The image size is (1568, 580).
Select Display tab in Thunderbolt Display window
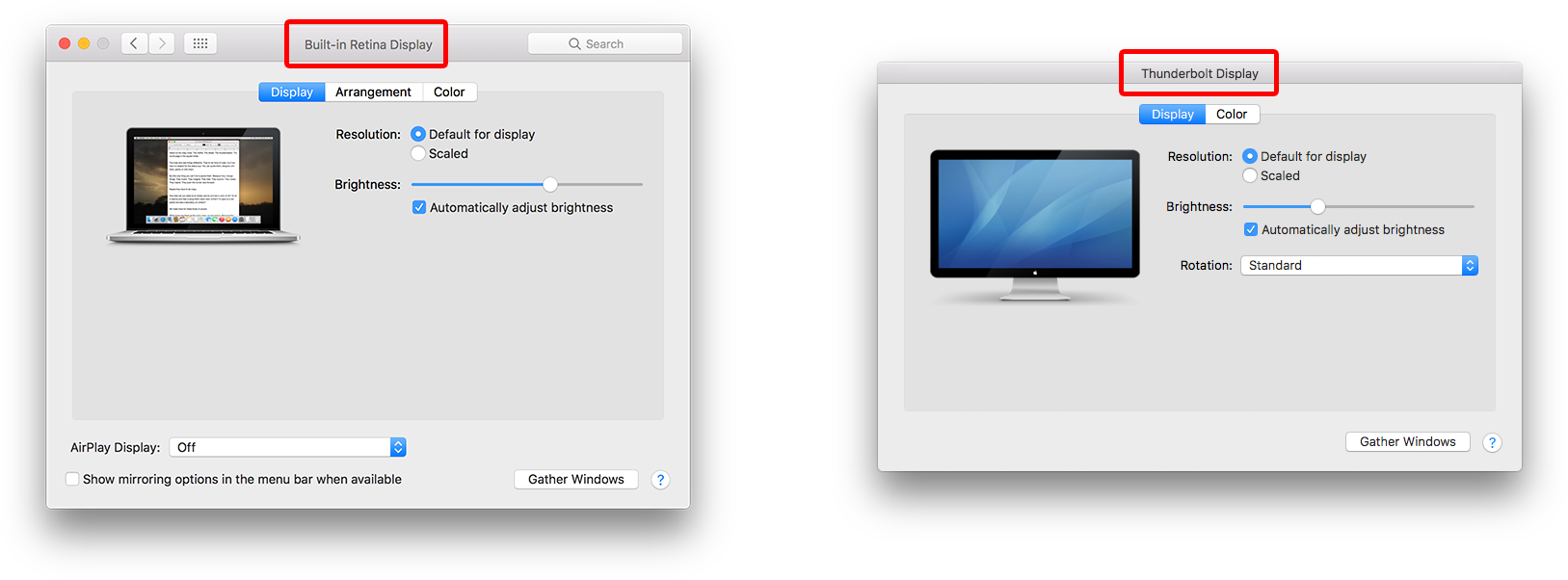click(1173, 115)
